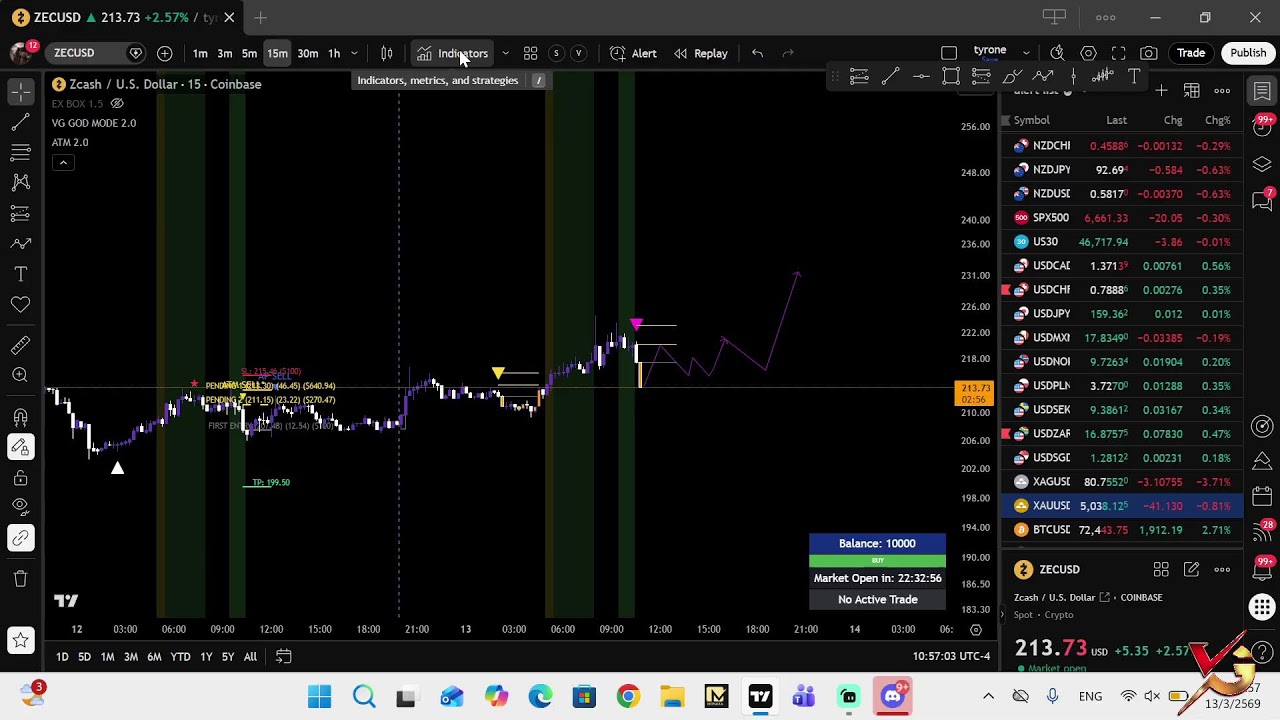
Task: Open the indicator templates grid icon
Action: coord(530,53)
